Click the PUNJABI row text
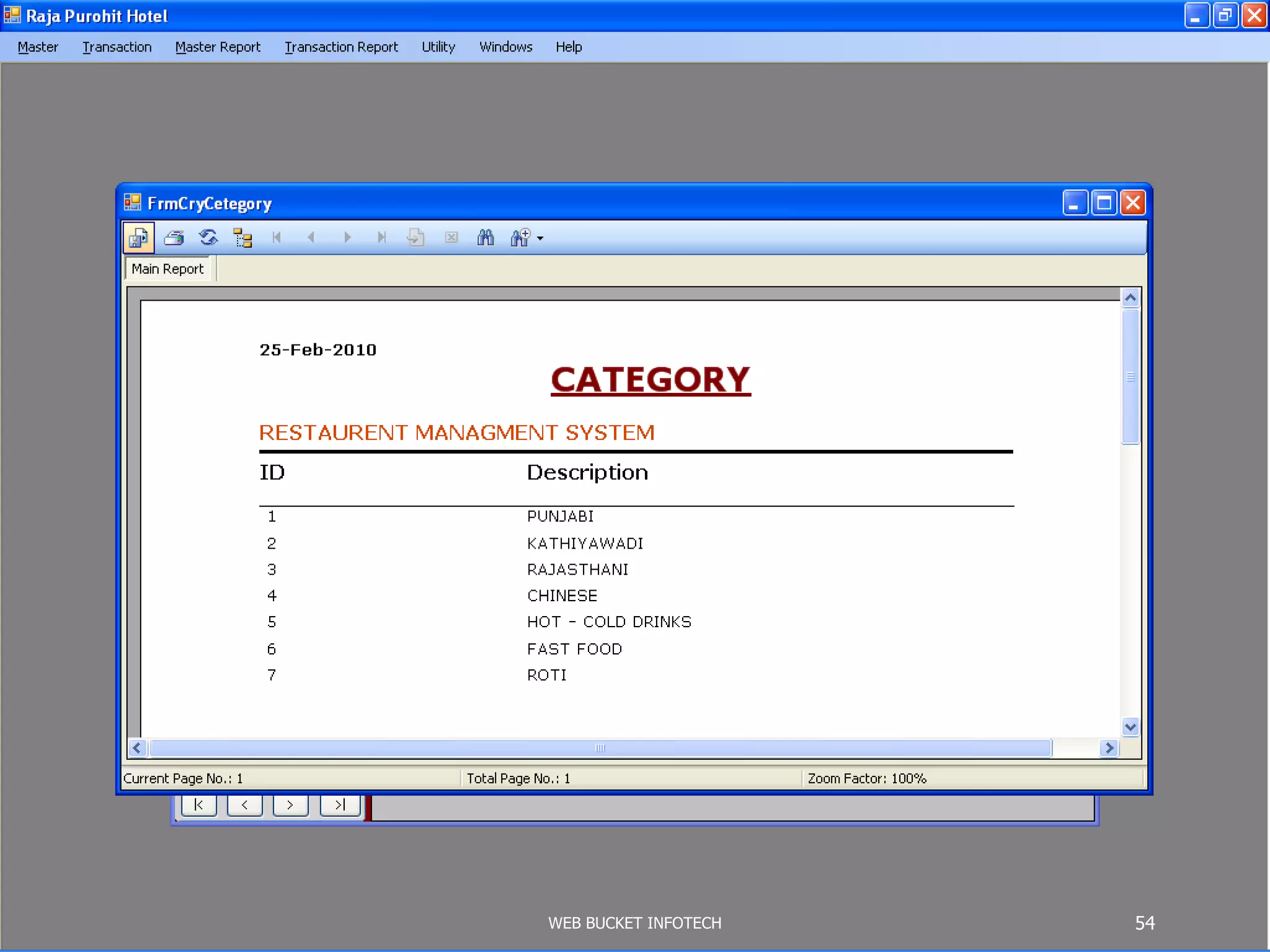 560,516
